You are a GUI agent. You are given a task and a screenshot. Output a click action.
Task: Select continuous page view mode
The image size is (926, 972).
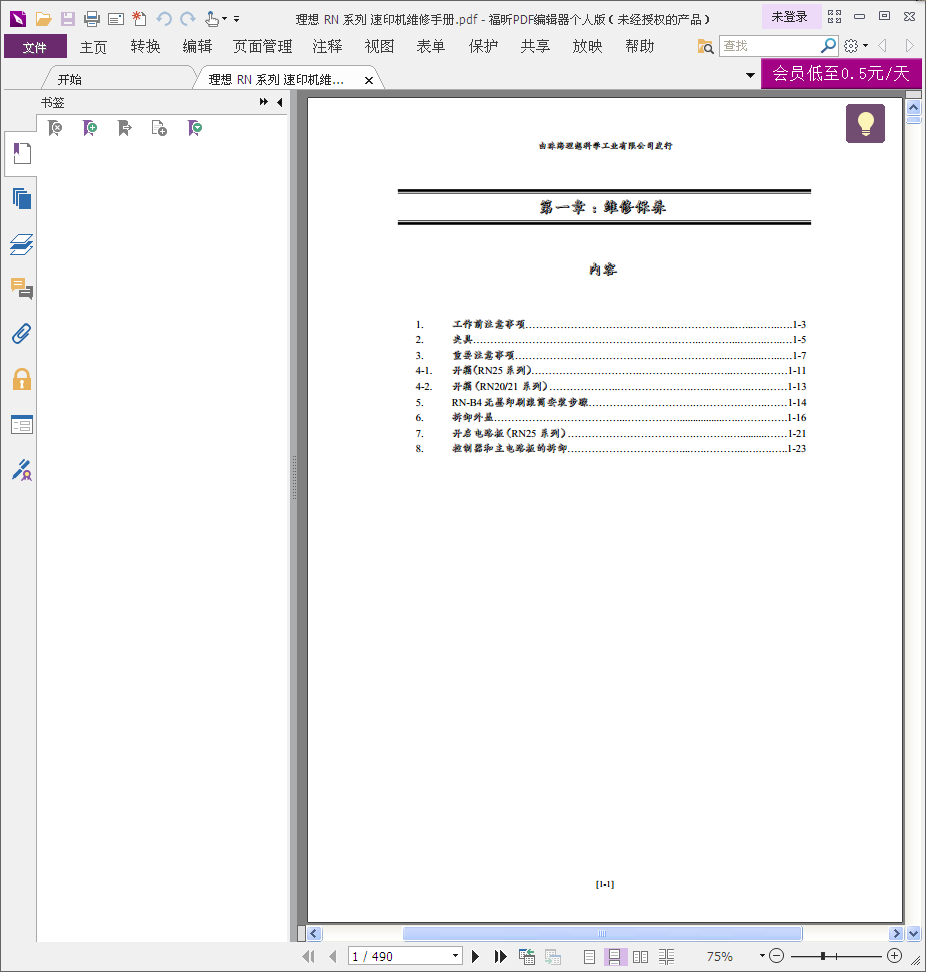coord(614,957)
